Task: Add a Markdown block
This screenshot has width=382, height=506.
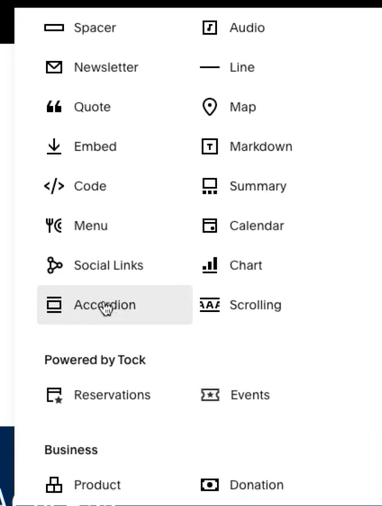Action: [x=247, y=146]
